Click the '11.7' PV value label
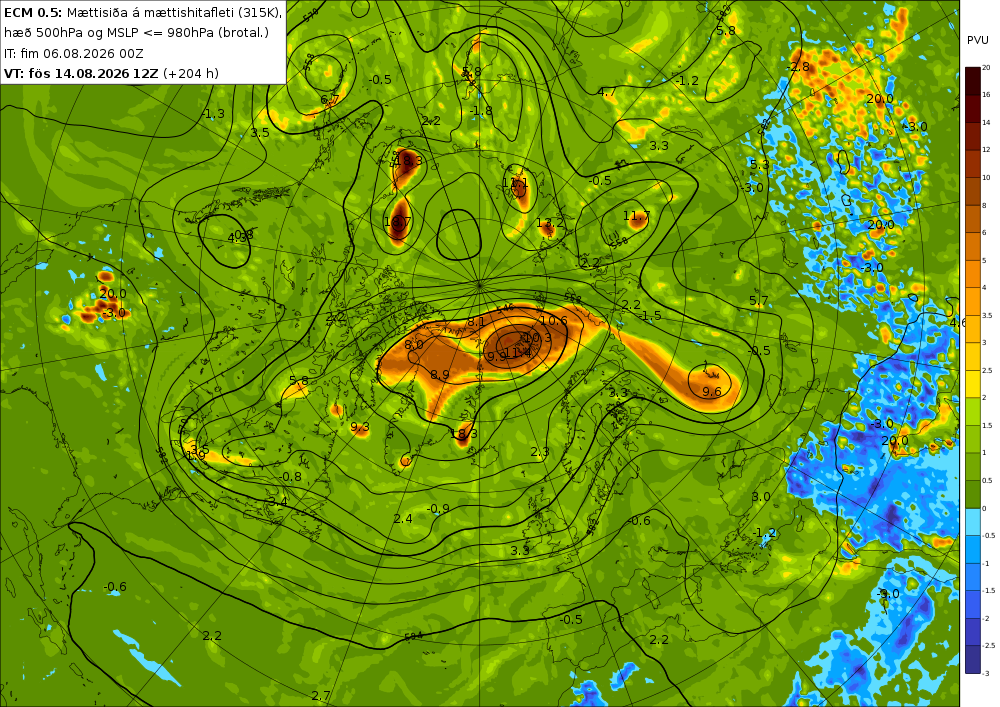The height and width of the screenshot is (707, 1000). 636,216
